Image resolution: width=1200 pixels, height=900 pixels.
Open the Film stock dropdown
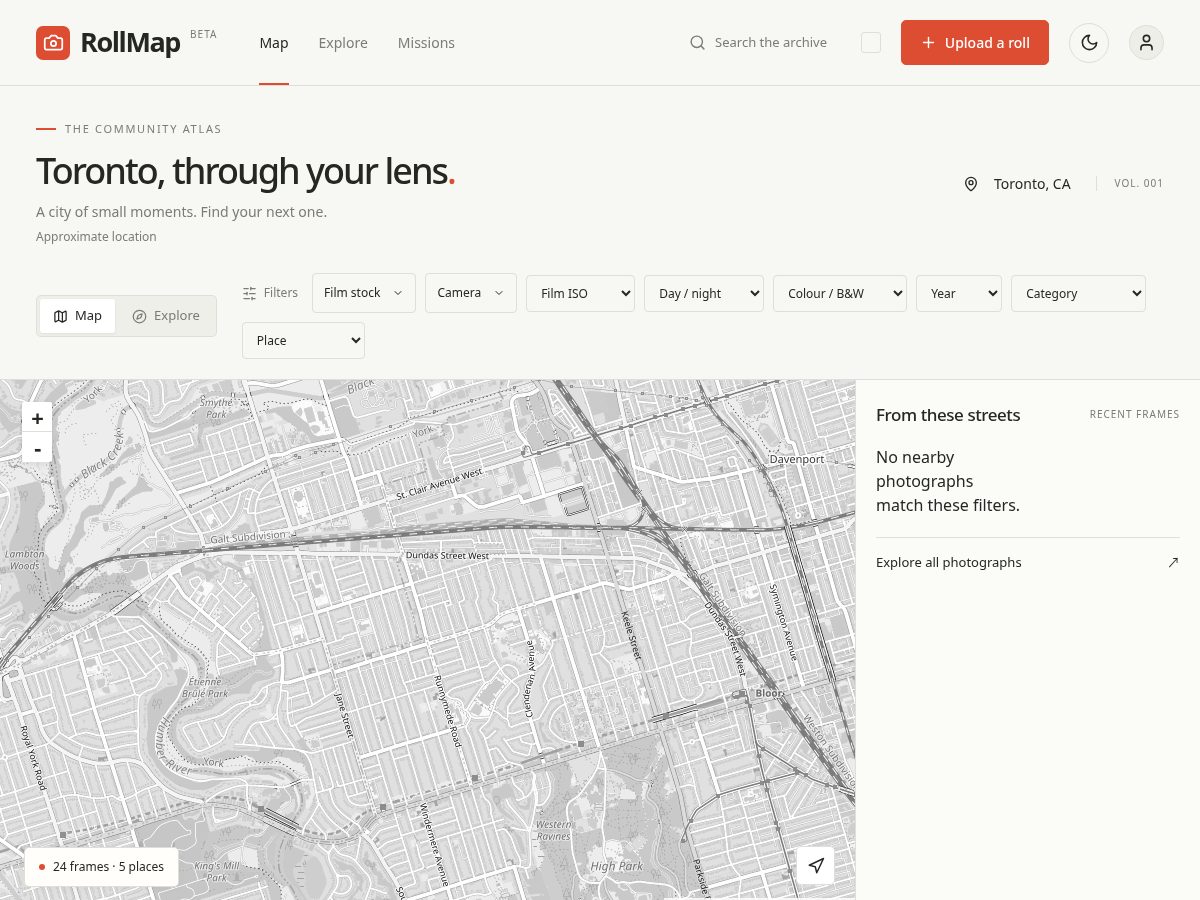[364, 293]
